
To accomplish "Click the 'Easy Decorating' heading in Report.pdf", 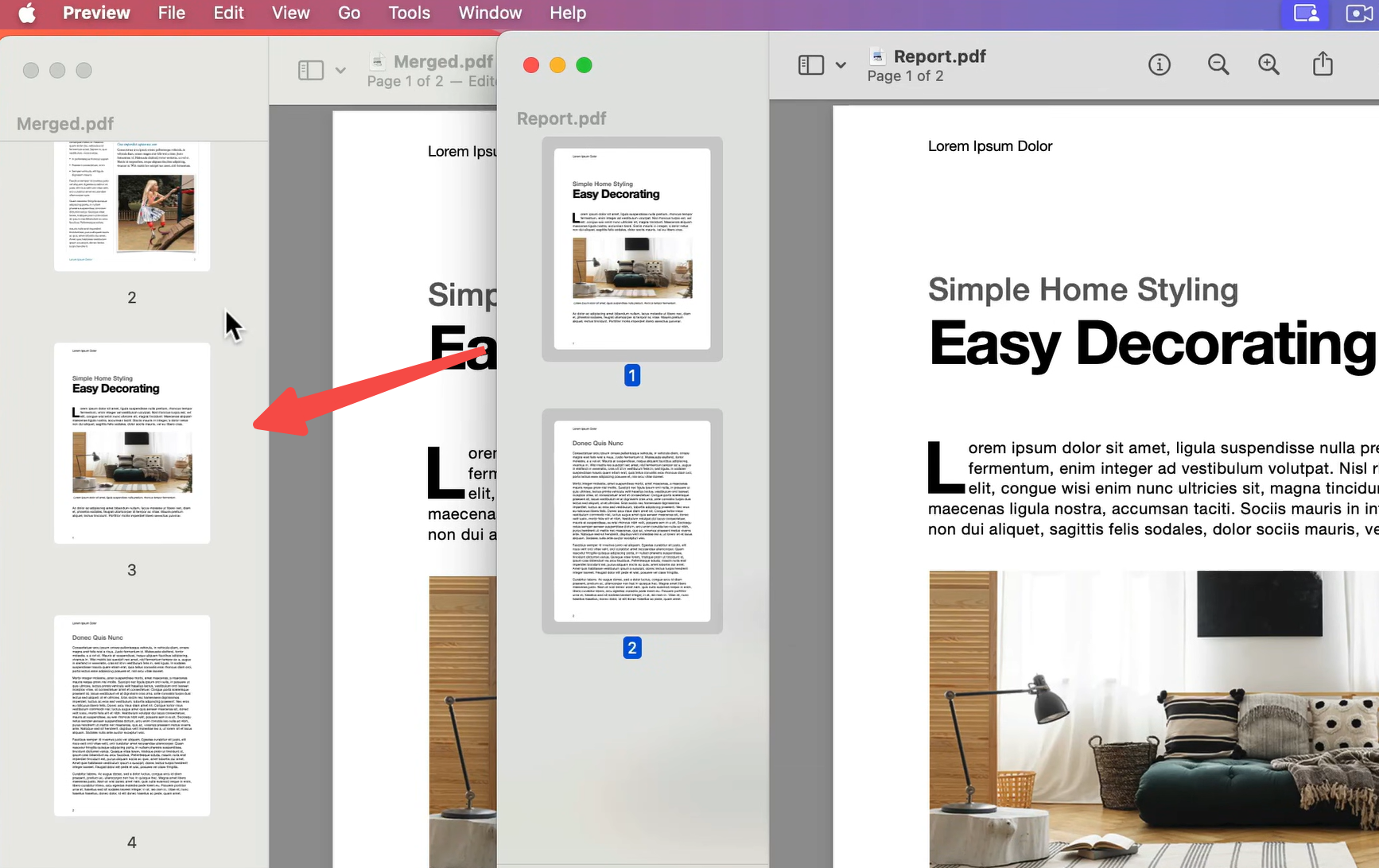I will point(1153,344).
